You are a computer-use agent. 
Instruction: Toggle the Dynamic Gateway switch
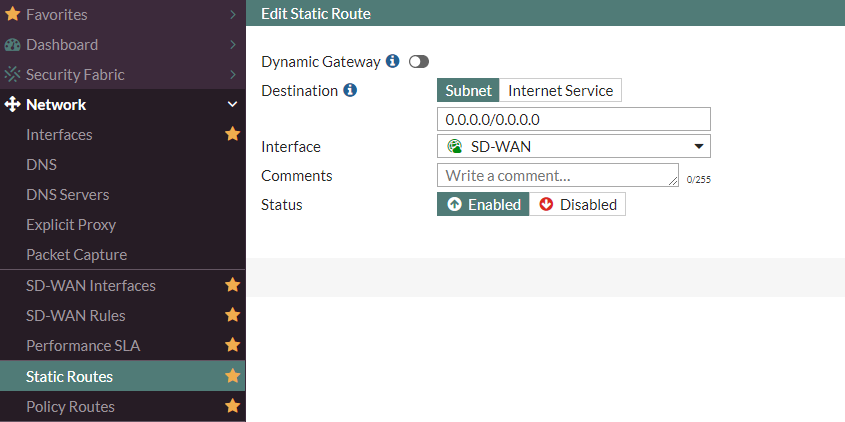pyautogui.click(x=419, y=62)
